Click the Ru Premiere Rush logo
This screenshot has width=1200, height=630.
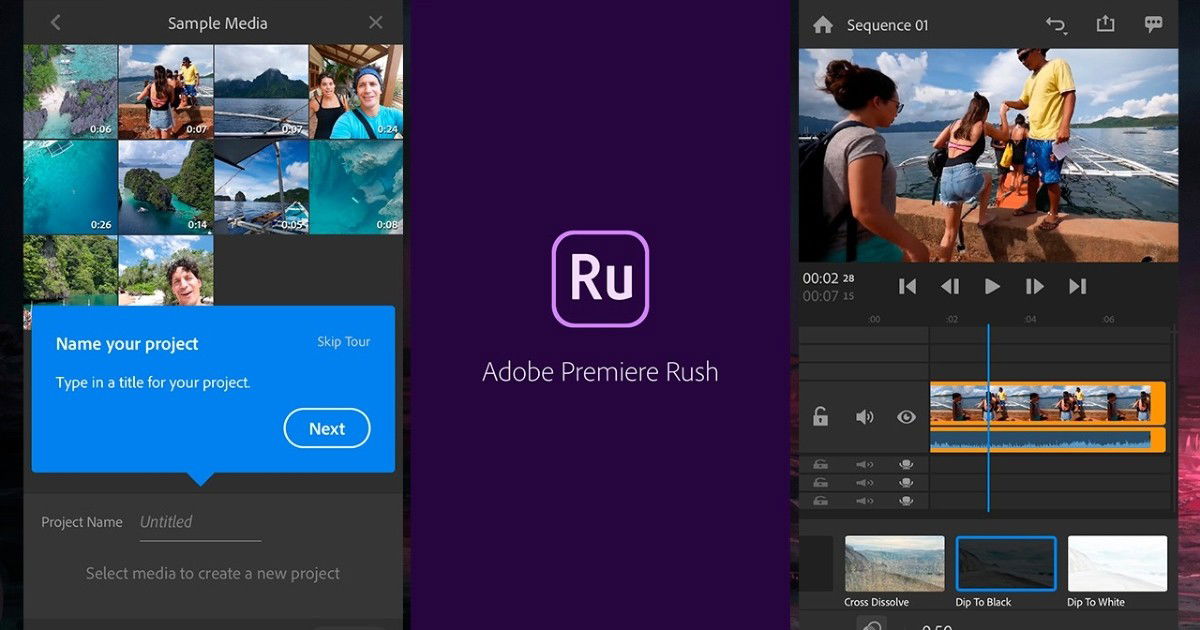point(600,278)
